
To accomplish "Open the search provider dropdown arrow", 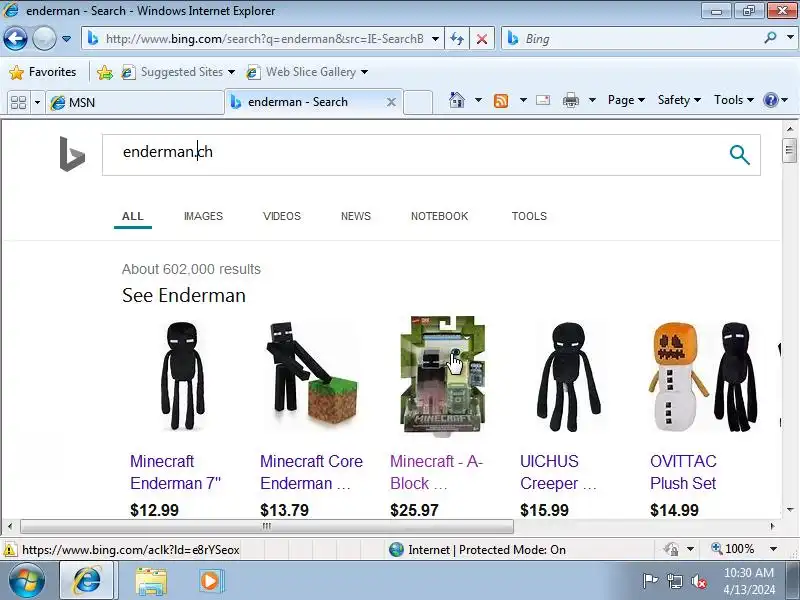I will pos(790,38).
